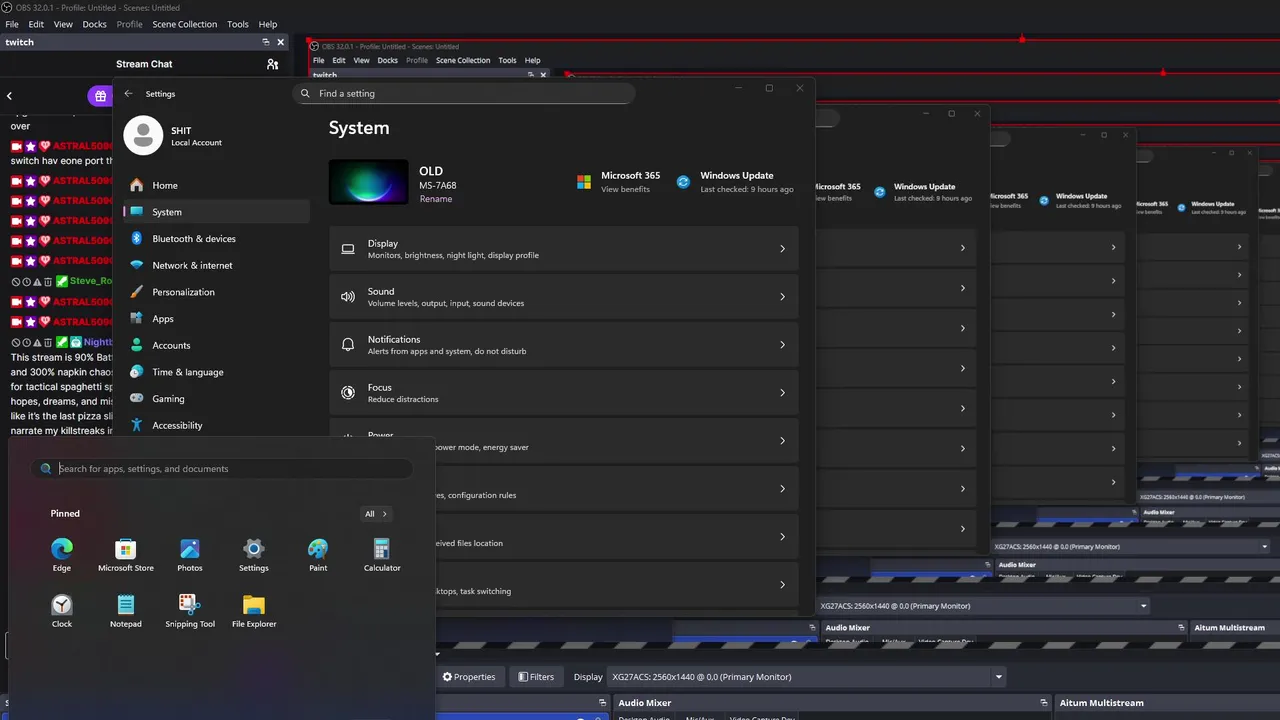Open the Microsoft 365 benefits icon
The width and height of the screenshot is (1280, 720).
click(x=584, y=182)
